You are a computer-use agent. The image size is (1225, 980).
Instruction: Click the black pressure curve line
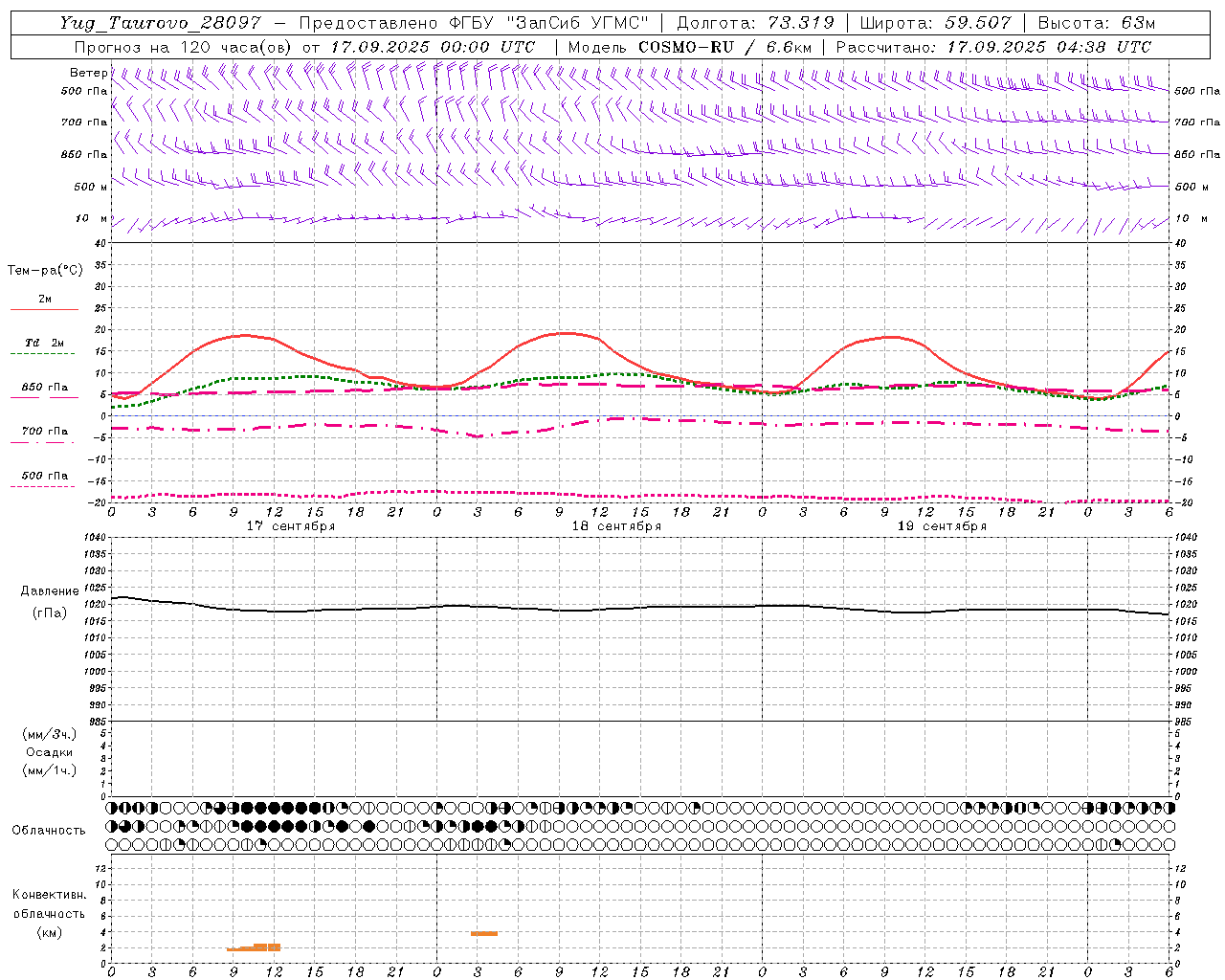pyautogui.click(x=640, y=607)
